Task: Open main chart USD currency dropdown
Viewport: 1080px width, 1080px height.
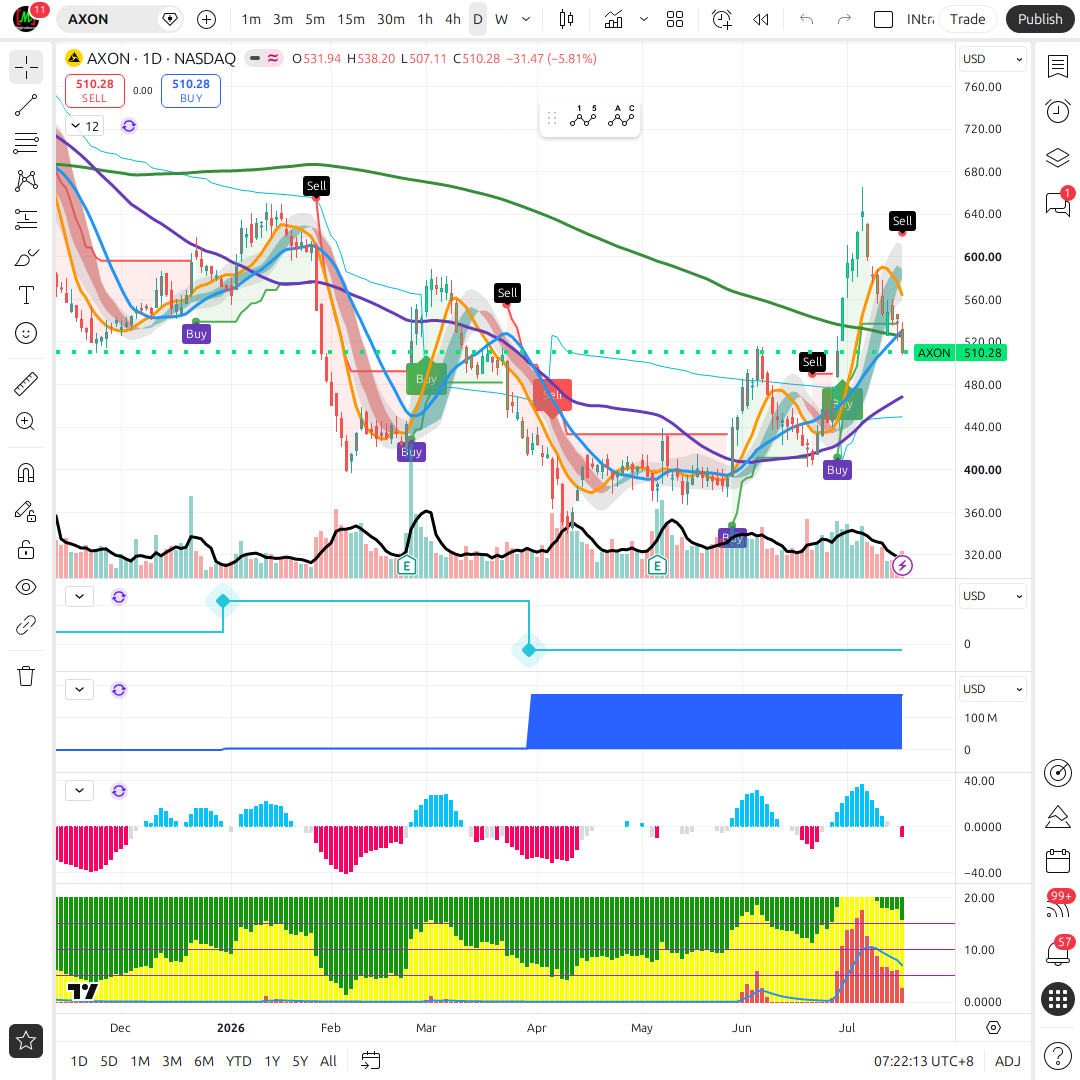Action: click(992, 59)
